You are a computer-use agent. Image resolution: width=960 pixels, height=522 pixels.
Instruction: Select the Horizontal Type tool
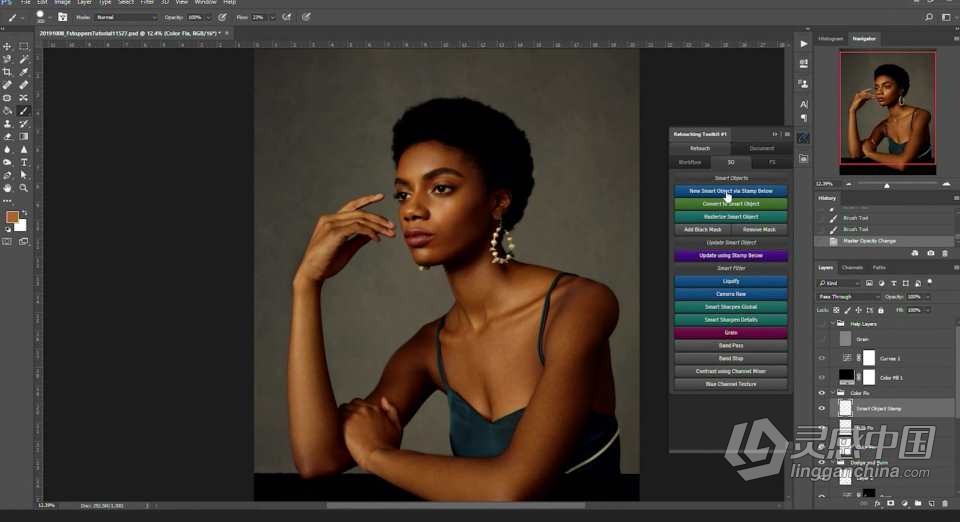(23, 162)
